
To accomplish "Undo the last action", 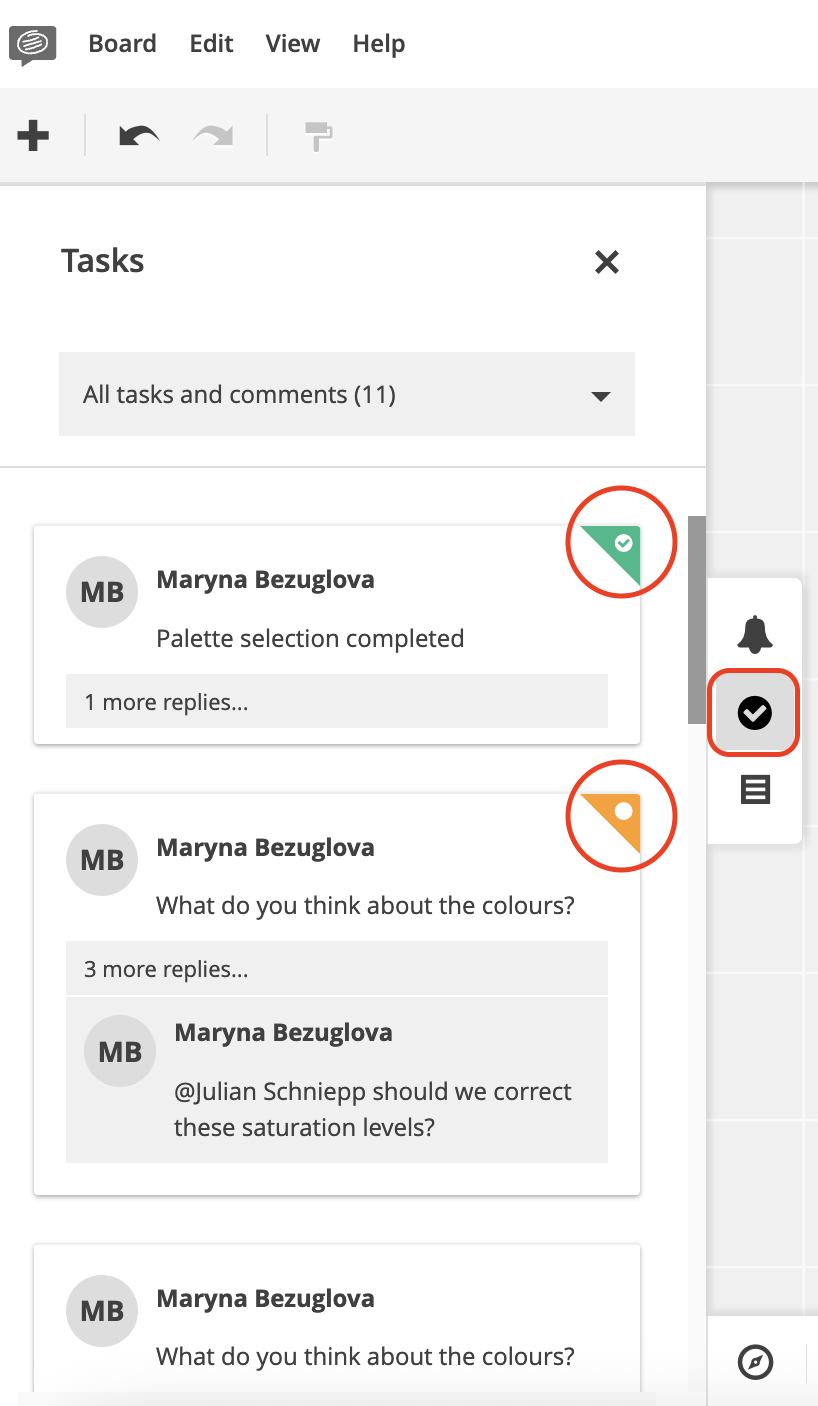I will click(x=139, y=135).
